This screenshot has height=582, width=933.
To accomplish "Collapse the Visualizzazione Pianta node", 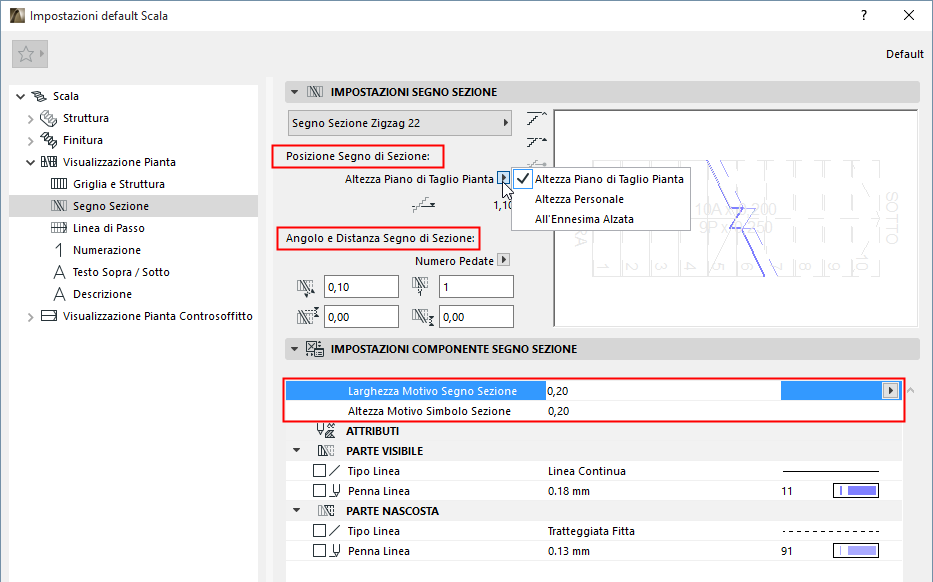I will 30,162.
